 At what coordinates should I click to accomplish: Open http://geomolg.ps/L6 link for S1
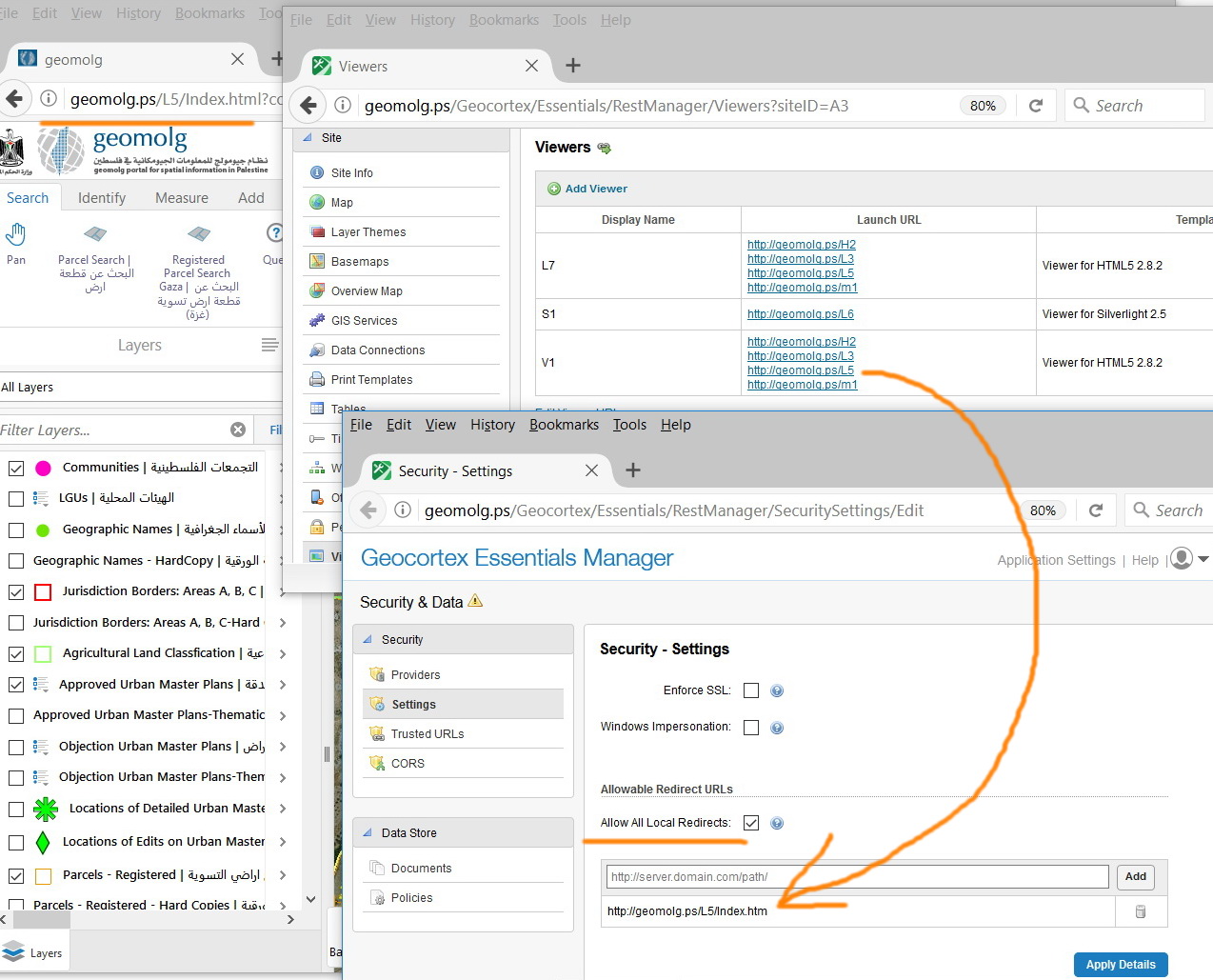[x=801, y=314]
